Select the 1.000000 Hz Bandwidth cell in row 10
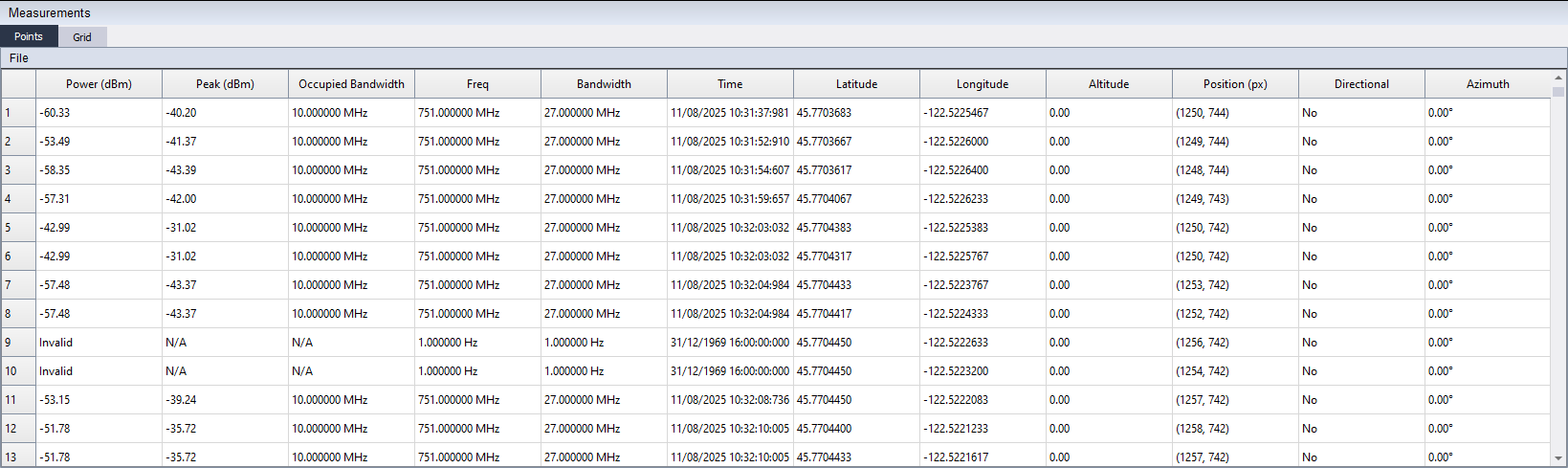 (x=605, y=371)
